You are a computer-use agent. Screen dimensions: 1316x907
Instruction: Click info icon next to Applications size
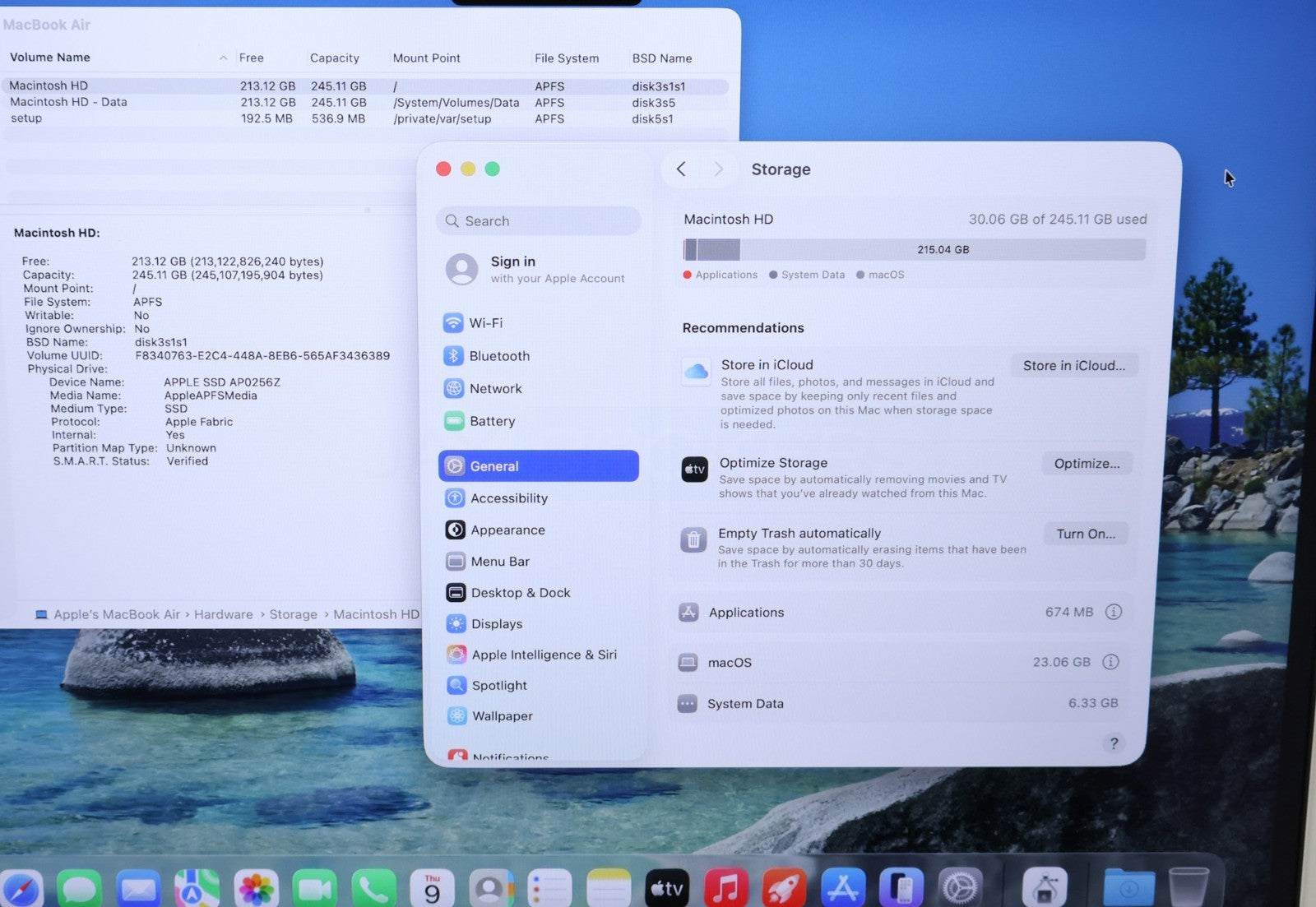point(1113,612)
